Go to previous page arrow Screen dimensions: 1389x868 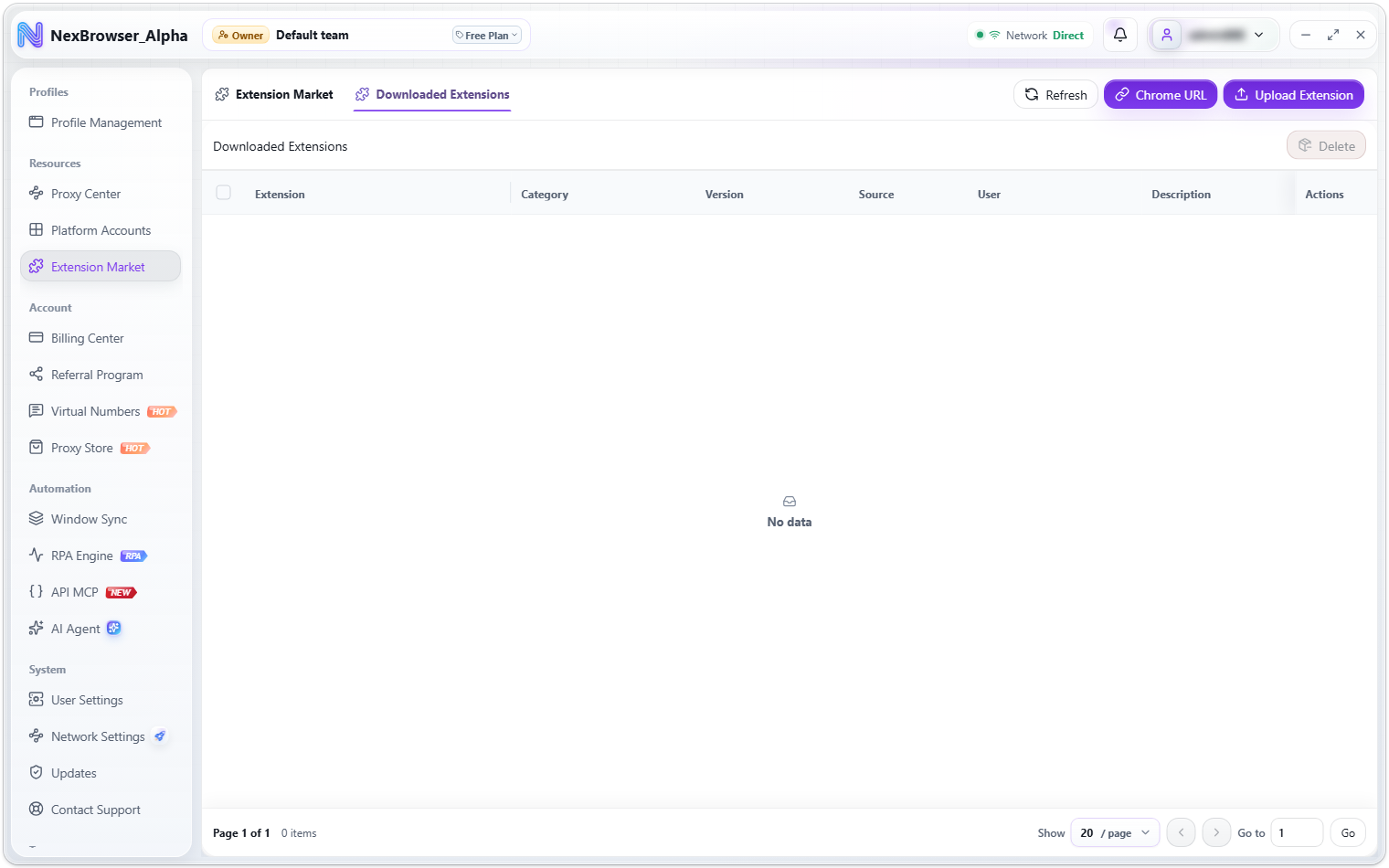[x=1181, y=832]
